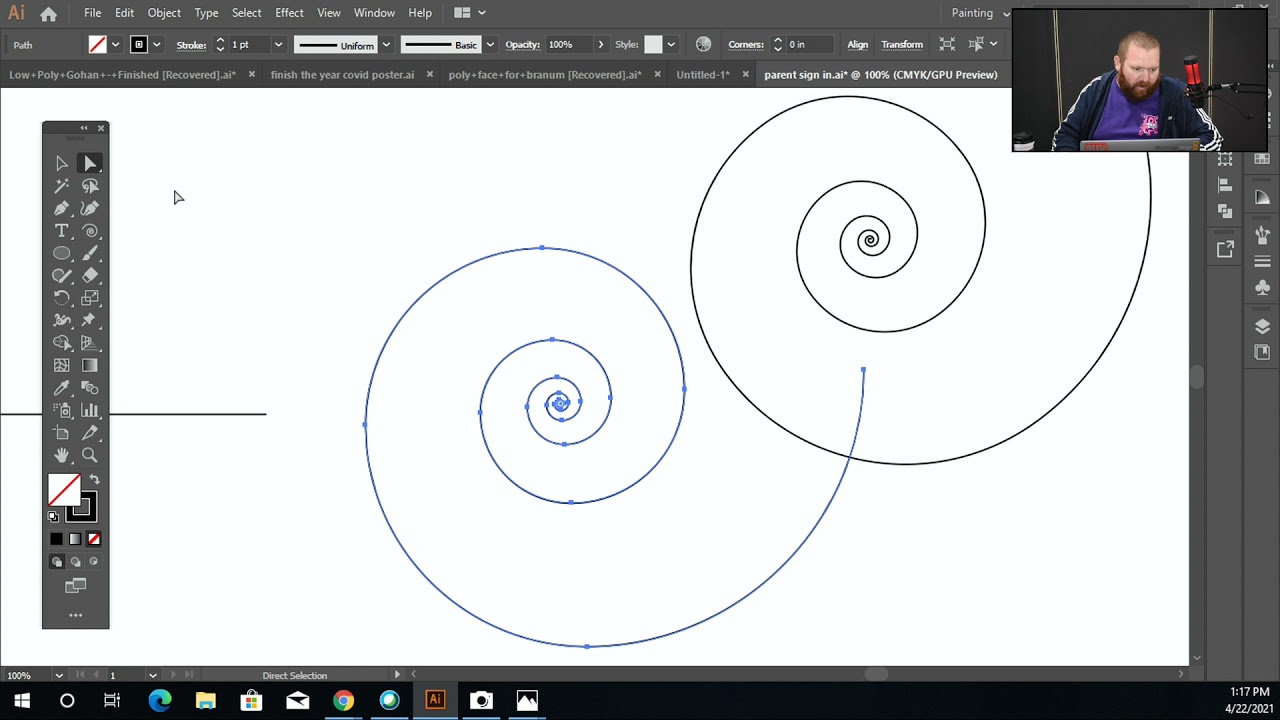1280x720 pixels.
Task: Set Gradient mode button below swatches
Action: (75, 539)
